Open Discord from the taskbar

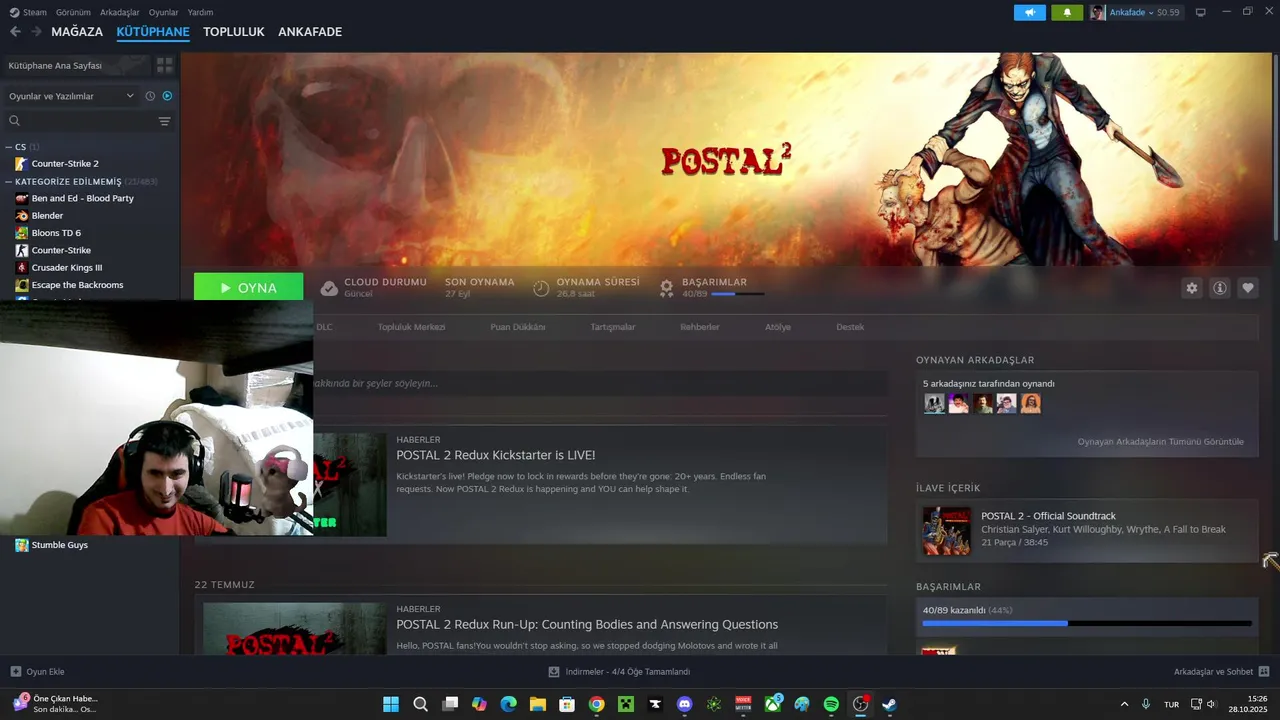pyautogui.click(x=684, y=704)
